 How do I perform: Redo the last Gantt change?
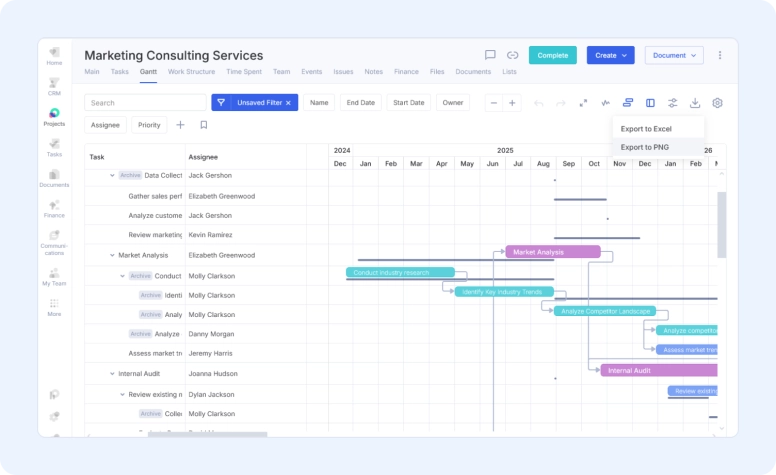point(561,103)
